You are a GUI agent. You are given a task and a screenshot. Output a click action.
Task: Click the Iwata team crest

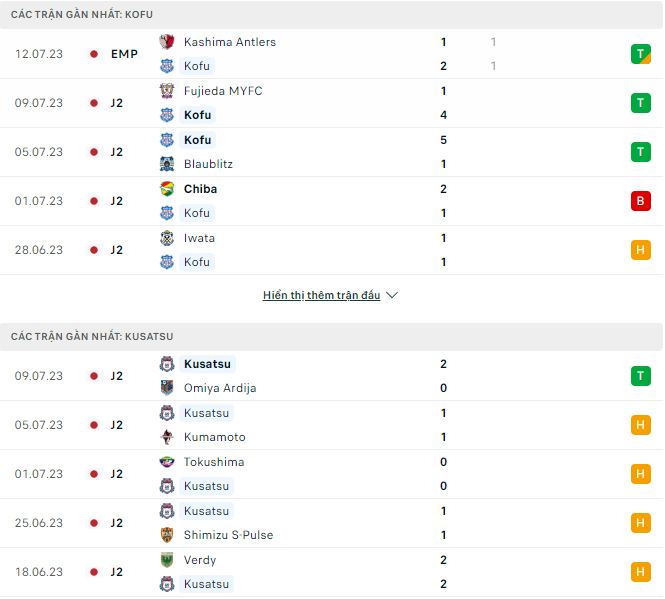[x=167, y=238]
